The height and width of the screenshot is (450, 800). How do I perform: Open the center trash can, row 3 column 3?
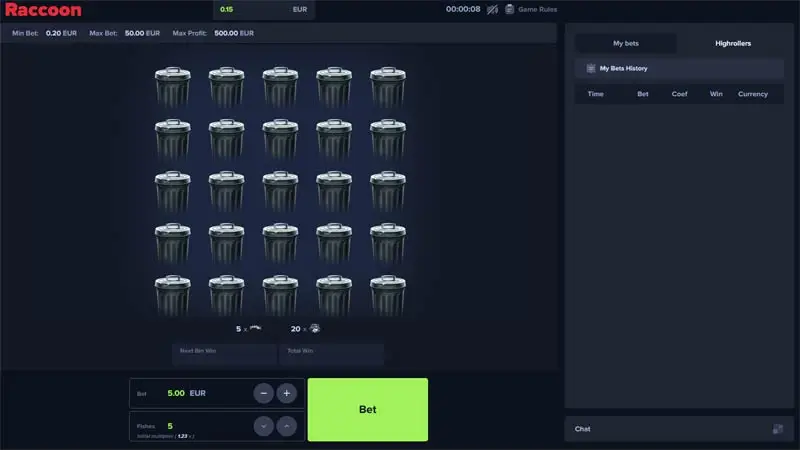(280, 191)
